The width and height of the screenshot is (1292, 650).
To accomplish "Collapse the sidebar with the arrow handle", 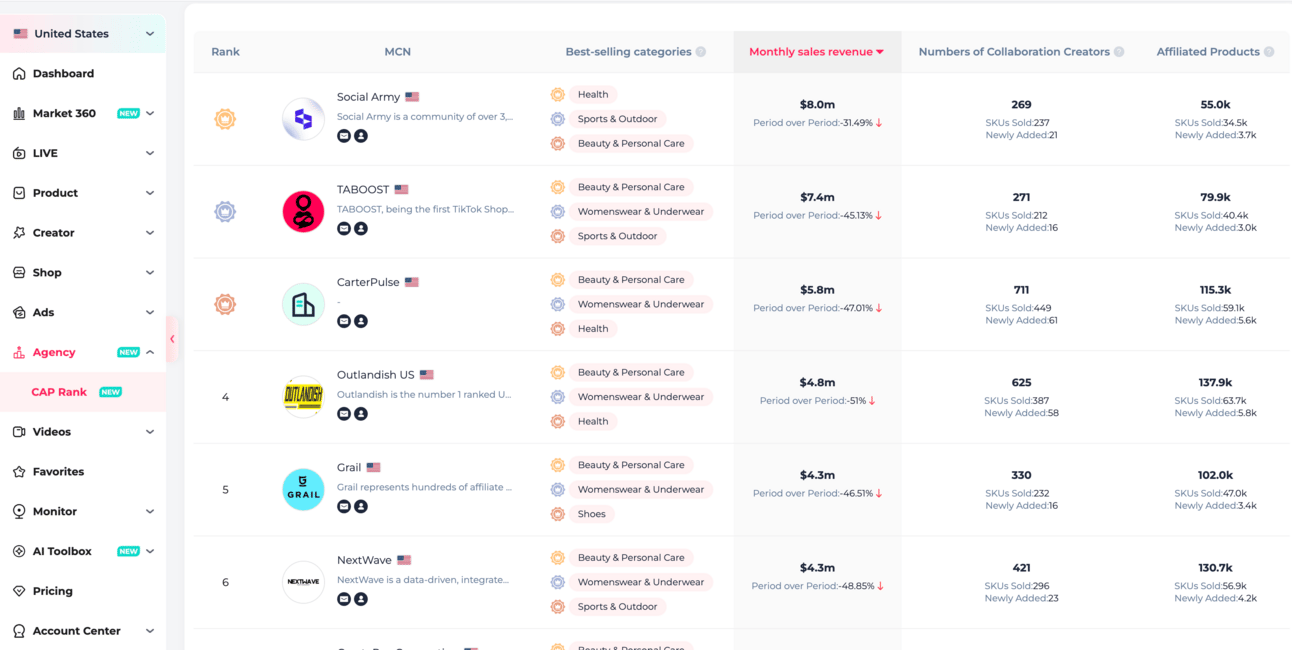I will pyautogui.click(x=172, y=339).
